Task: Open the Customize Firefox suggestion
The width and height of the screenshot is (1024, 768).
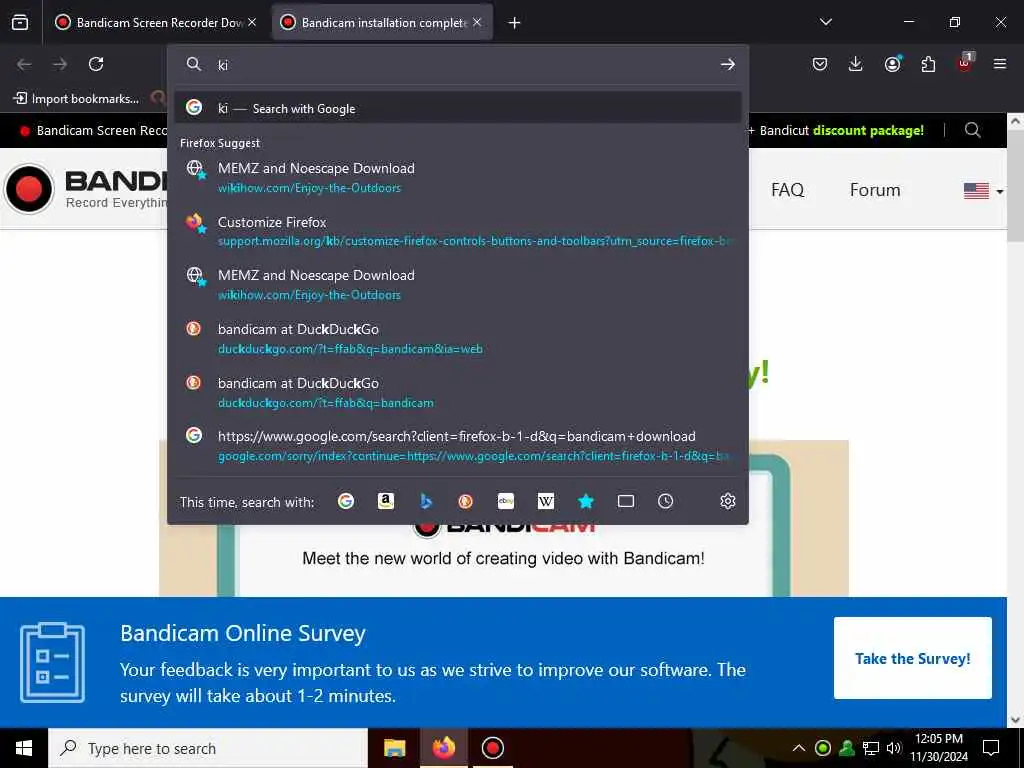Action: pyautogui.click(x=458, y=231)
